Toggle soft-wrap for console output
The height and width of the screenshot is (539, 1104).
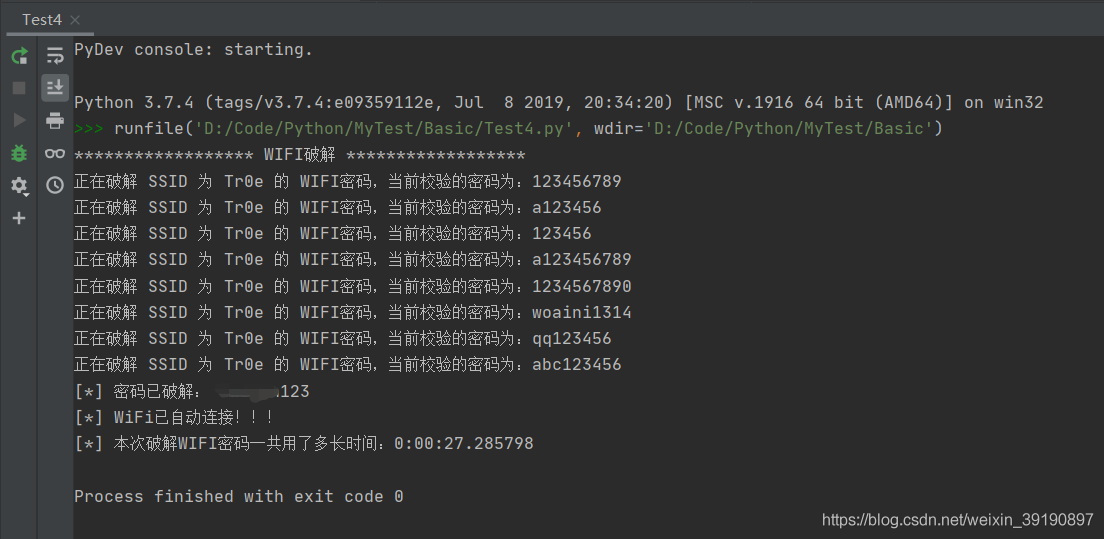[55, 56]
